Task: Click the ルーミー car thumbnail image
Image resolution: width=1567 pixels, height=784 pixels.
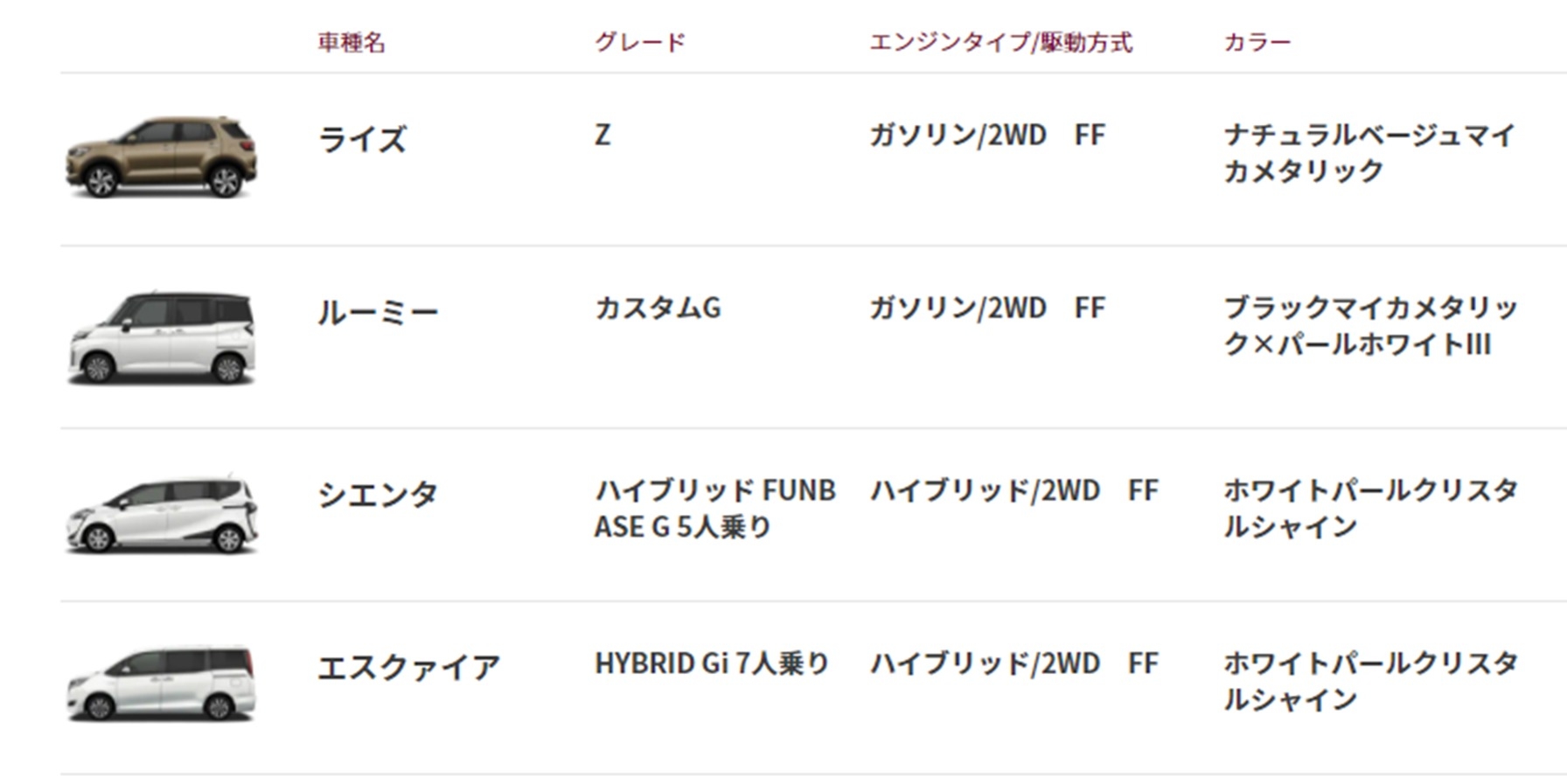Action: [162, 337]
